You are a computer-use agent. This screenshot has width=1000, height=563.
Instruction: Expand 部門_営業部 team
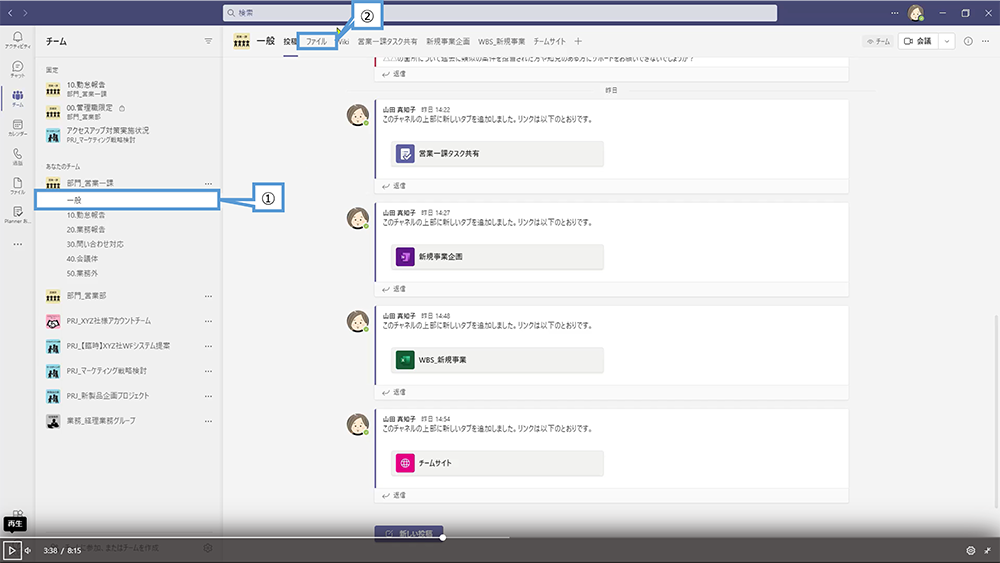[87, 296]
